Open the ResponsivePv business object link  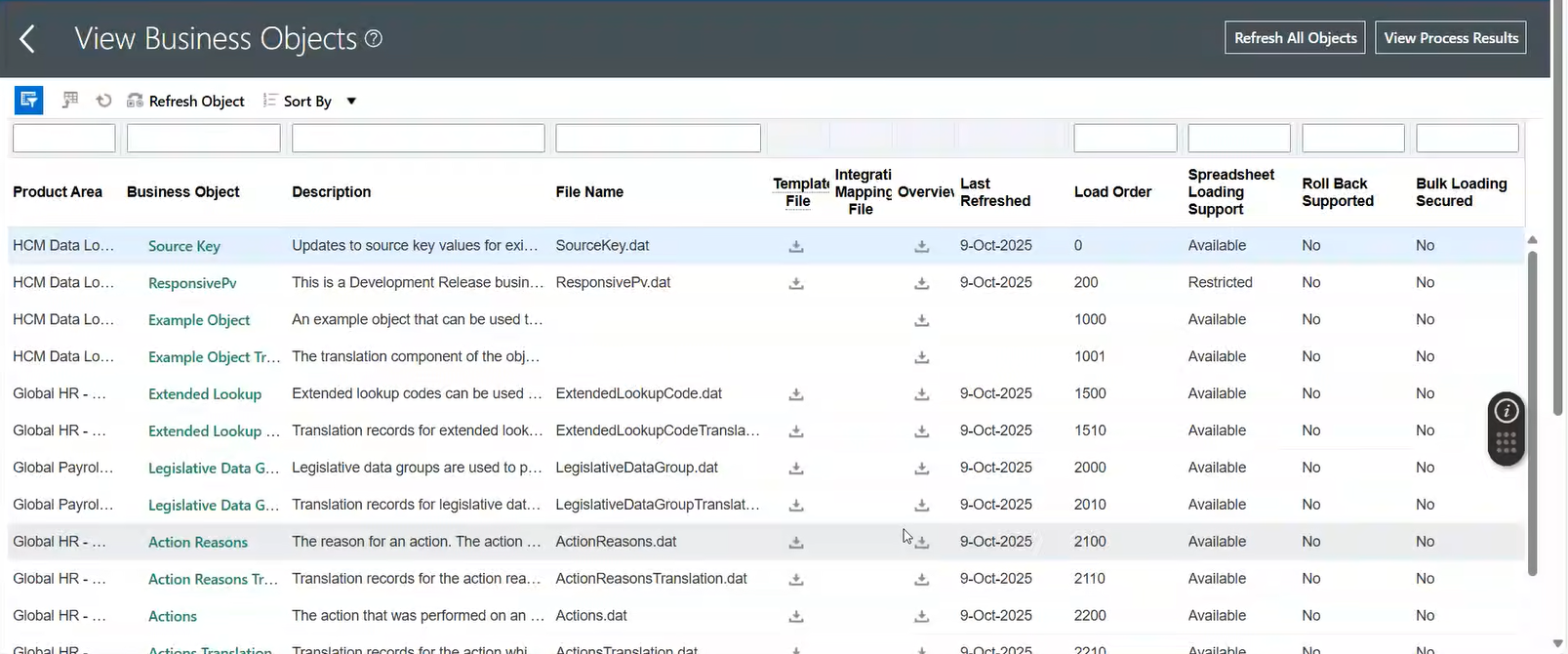[192, 283]
